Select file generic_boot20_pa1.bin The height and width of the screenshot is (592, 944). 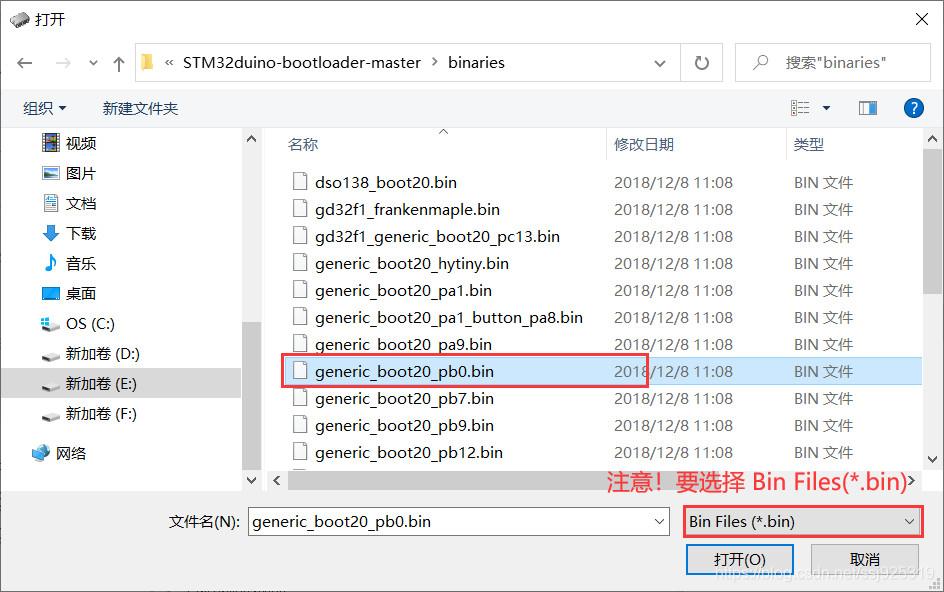[x=403, y=291]
